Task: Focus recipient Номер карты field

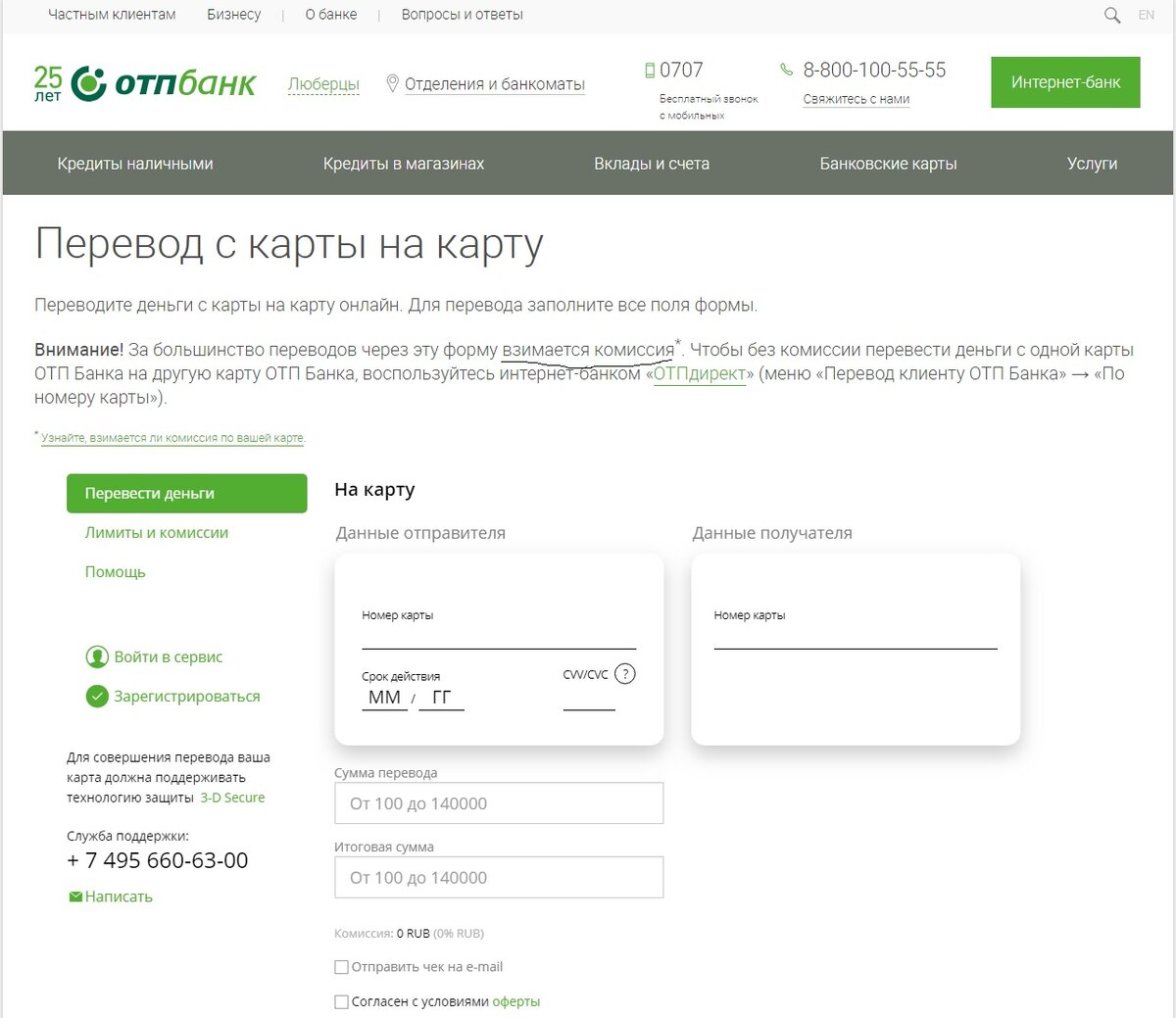Action: [856, 636]
